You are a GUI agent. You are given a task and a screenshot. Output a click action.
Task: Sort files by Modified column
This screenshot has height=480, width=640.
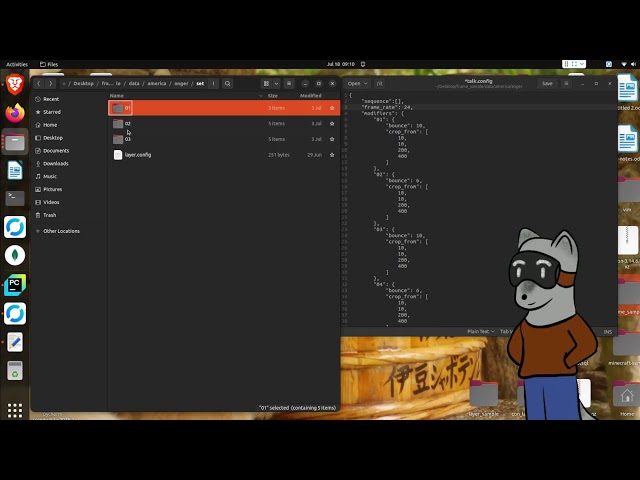pyautogui.click(x=311, y=96)
